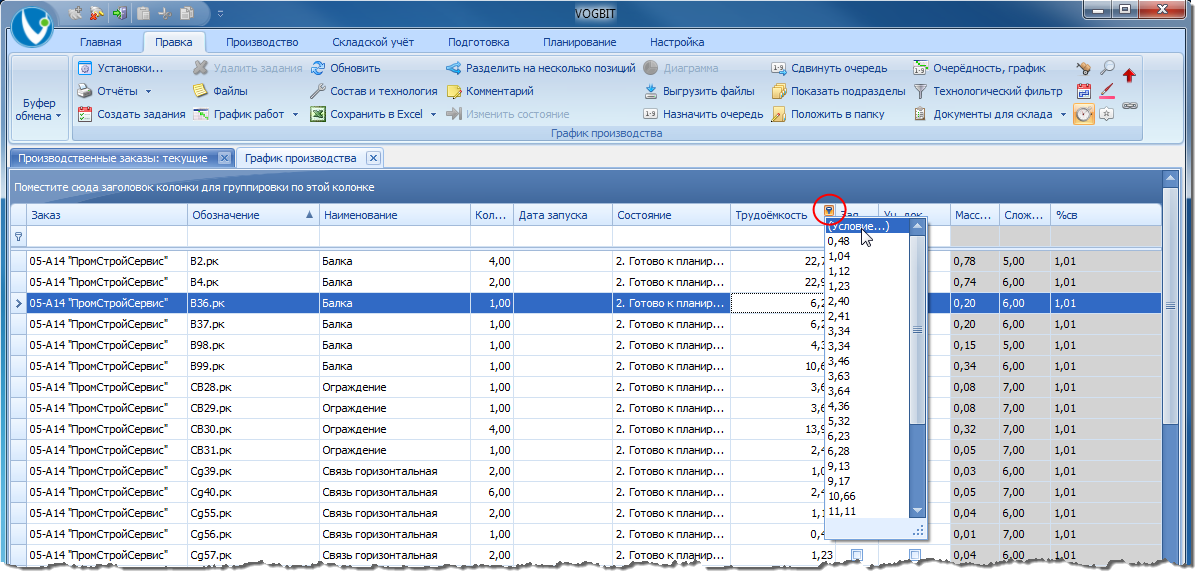Tick the right checkbox in last visible row
1200x575 pixels.
pos(915,555)
